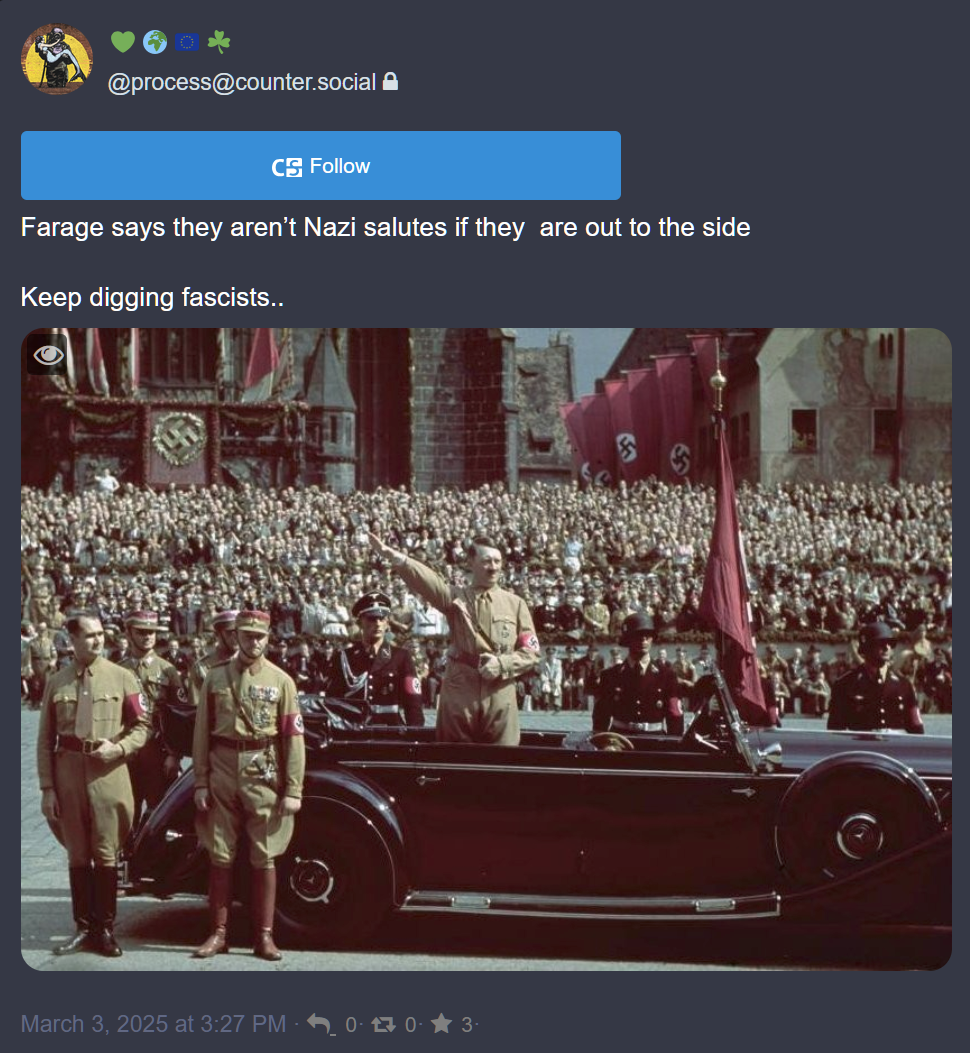Click the CS logo on the Follow button
The height and width of the screenshot is (1053, 970).
[x=287, y=167]
